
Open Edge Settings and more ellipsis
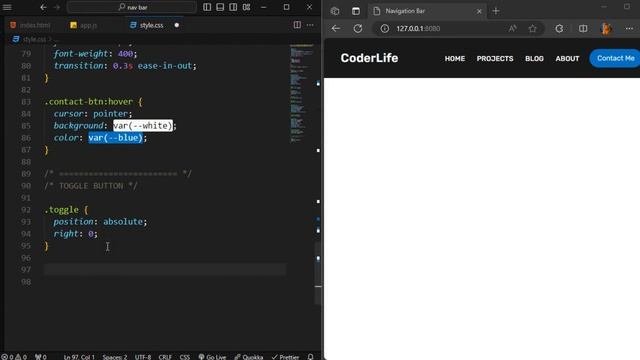coord(629,29)
